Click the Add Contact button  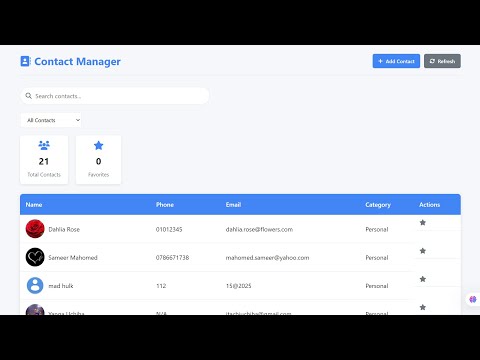[396, 61]
